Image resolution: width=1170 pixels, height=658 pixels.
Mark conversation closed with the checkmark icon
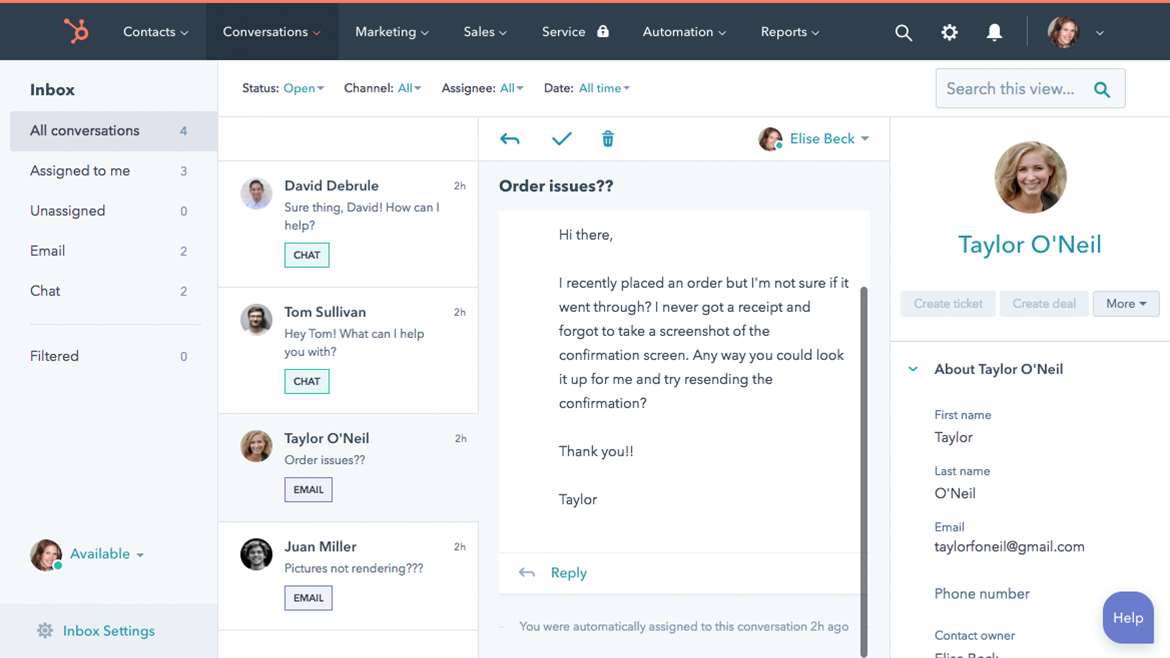(561, 139)
